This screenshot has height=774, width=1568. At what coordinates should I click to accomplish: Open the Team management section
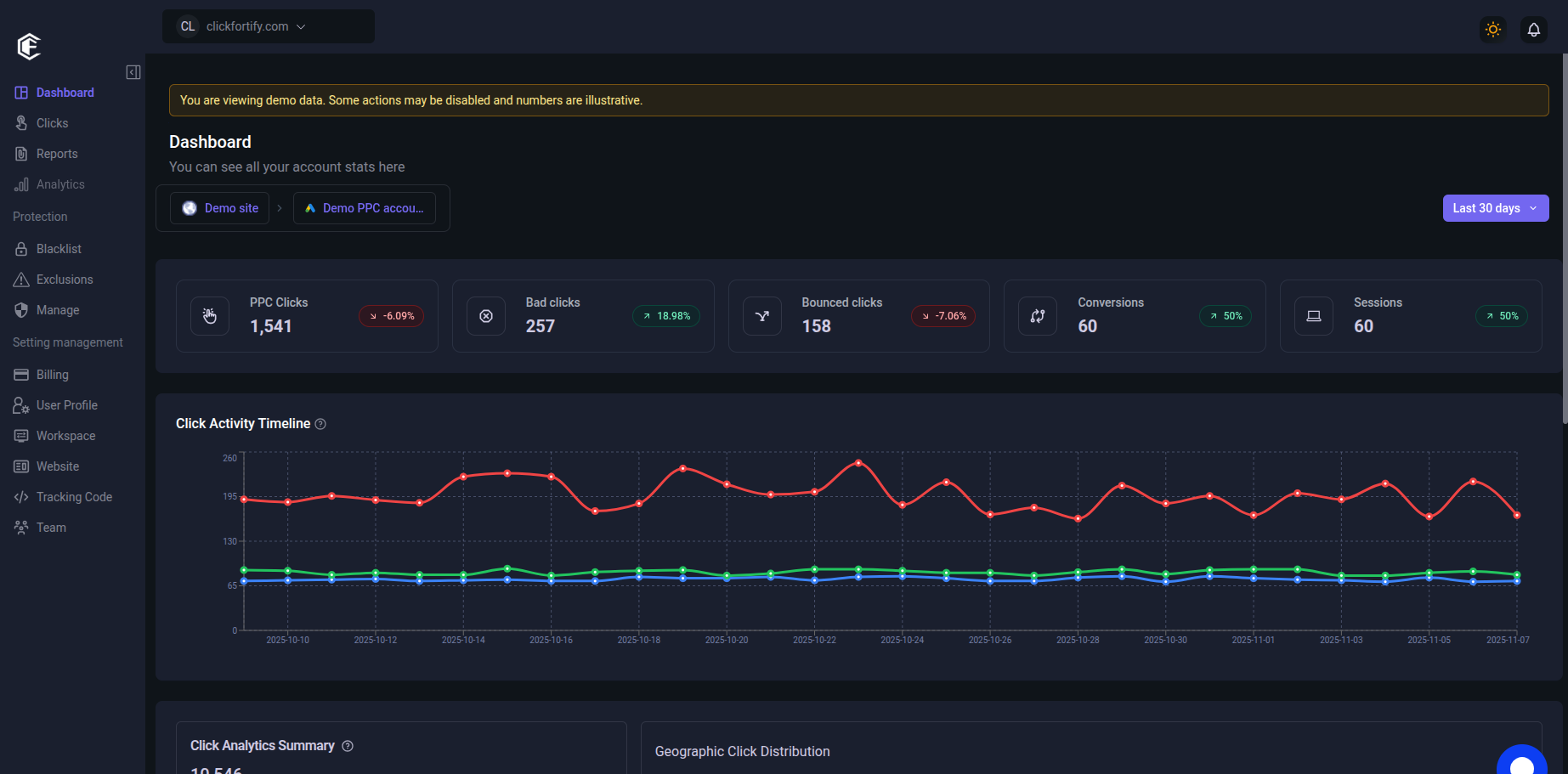[51, 527]
